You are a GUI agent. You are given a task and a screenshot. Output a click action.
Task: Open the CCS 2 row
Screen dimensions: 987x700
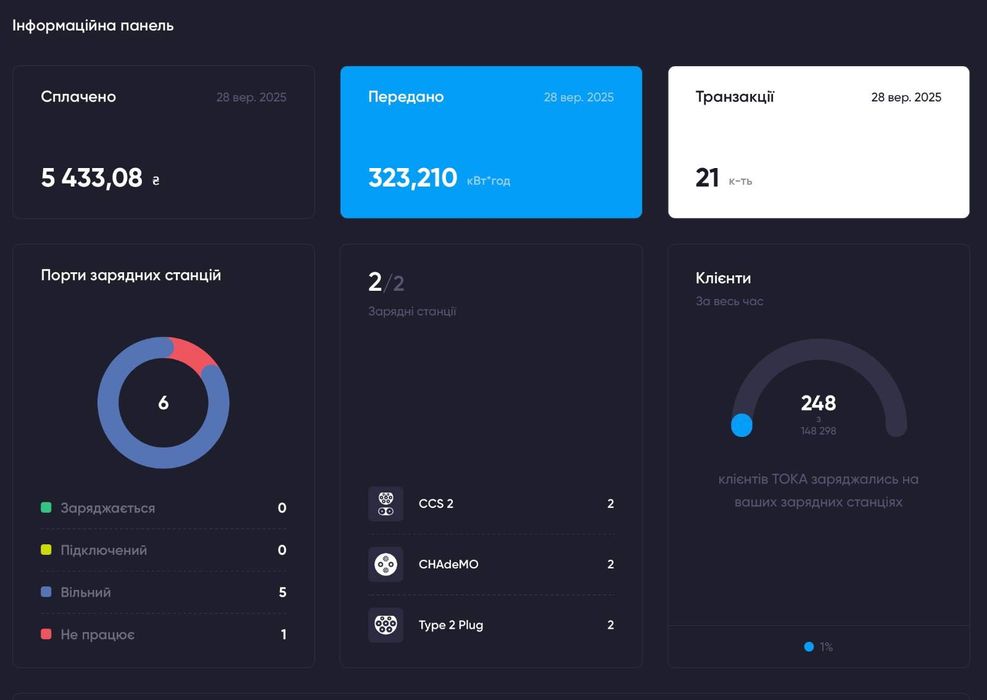pyautogui.click(x=491, y=504)
